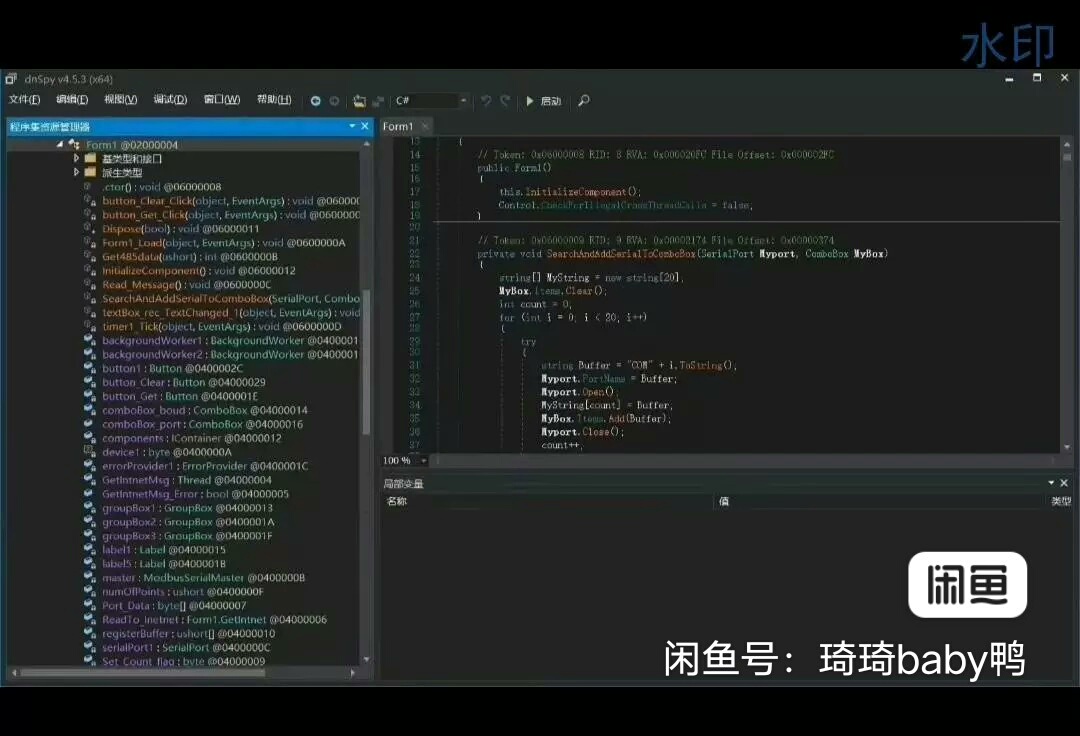The width and height of the screenshot is (1080, 736).
Task: Open the 局部变量 panel options dropdown
Action: 1051,483
